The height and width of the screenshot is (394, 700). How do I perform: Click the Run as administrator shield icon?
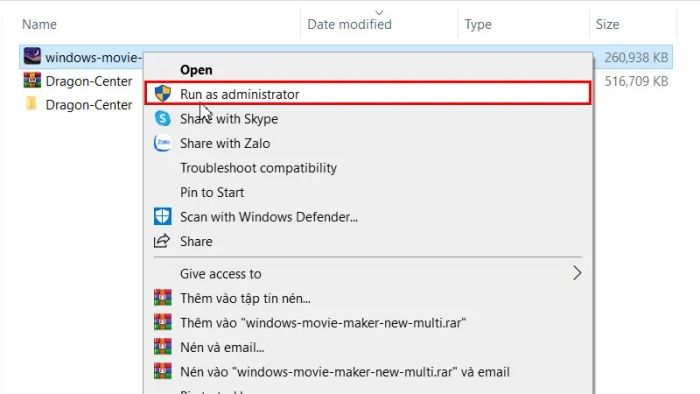(162, 94)
